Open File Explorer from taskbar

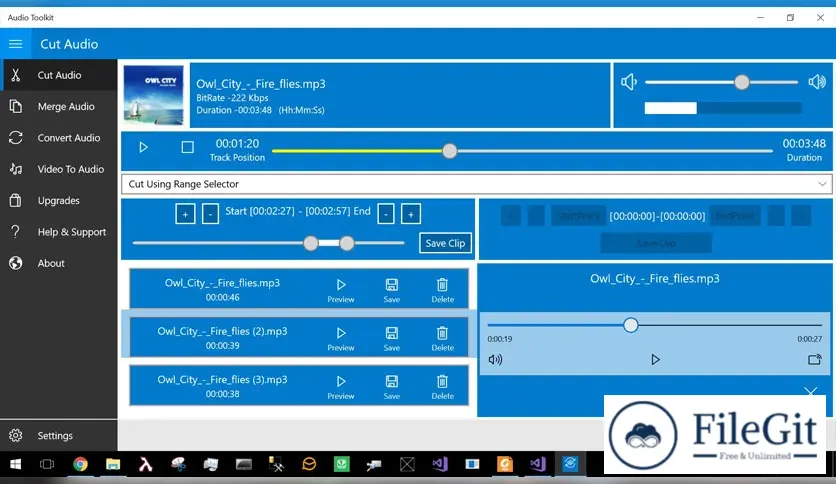112,464
